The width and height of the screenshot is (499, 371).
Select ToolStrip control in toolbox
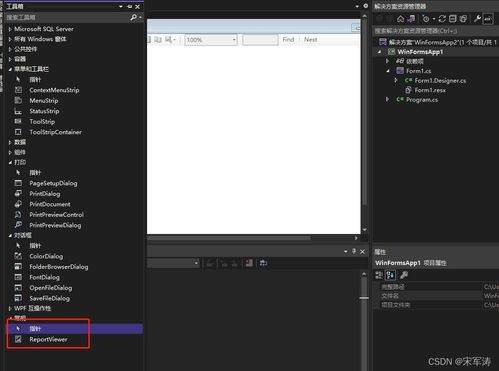coord(42,122)
